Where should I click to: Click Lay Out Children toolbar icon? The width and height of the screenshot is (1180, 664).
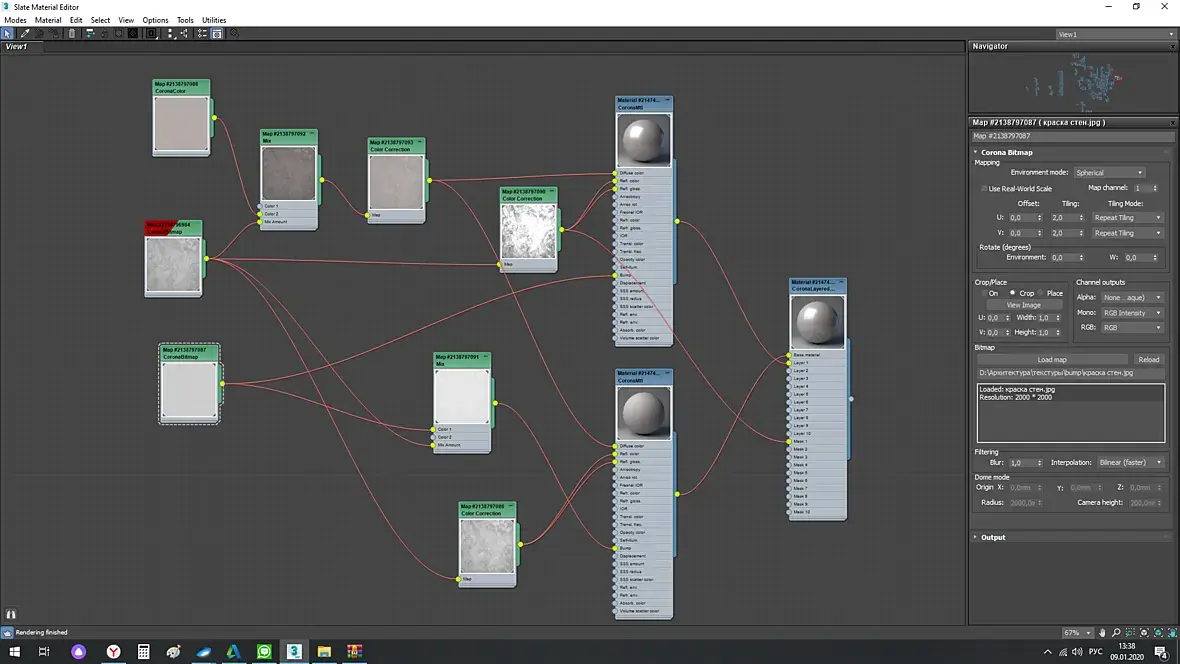click(x=184, y=33)
